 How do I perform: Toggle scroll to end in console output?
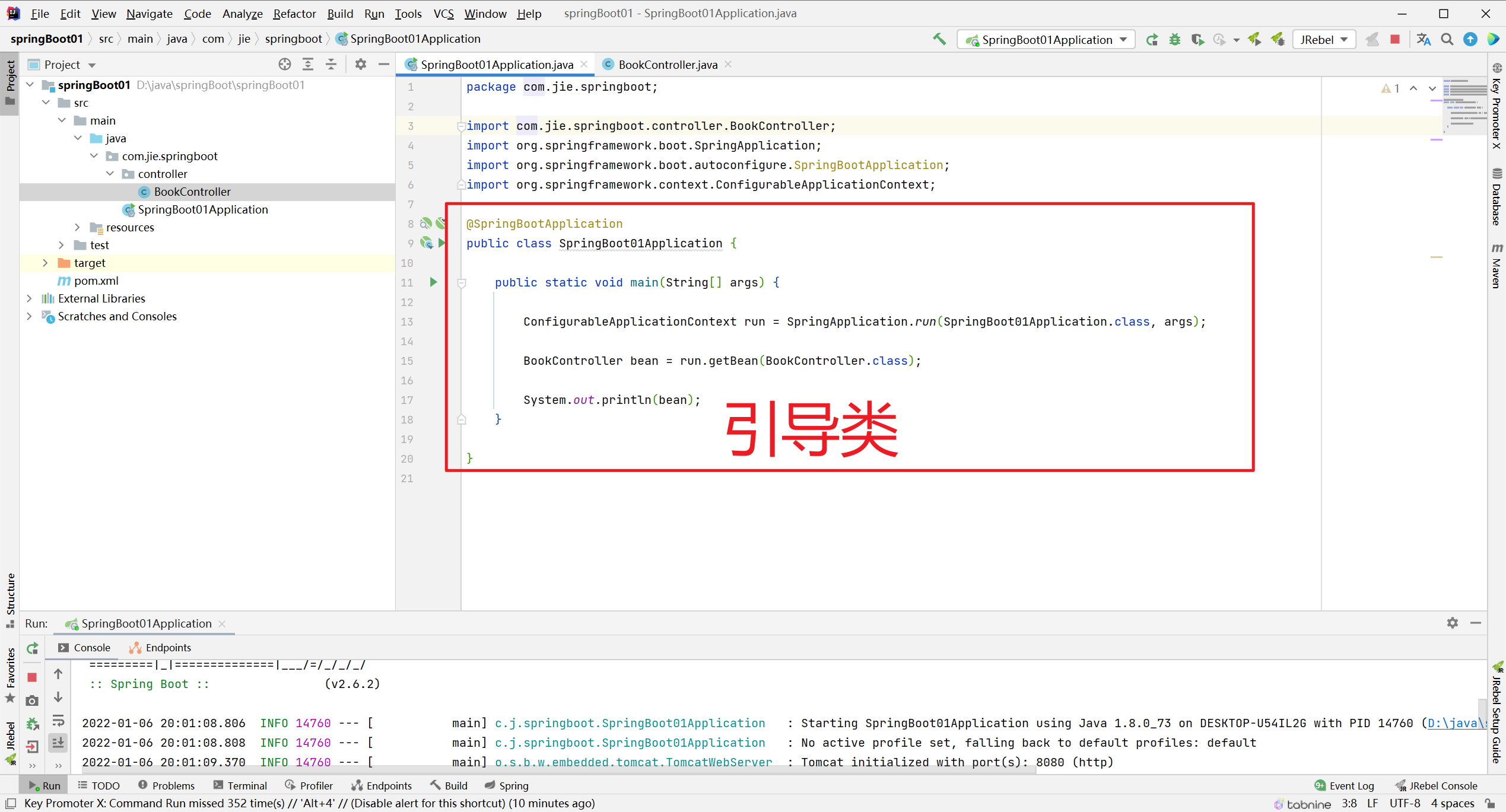pos(59,742)
